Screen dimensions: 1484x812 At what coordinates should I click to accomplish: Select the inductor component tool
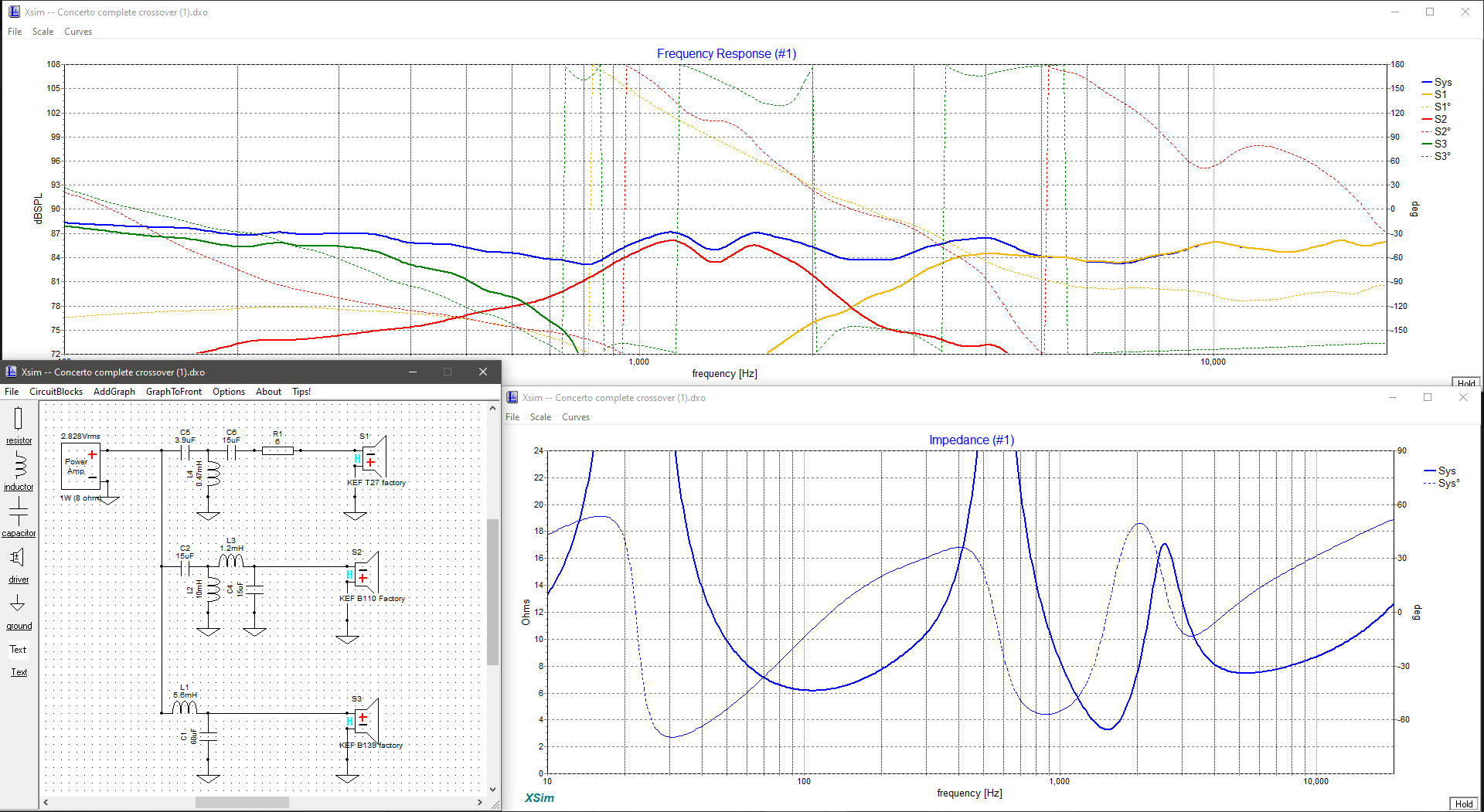pos(19,471)
